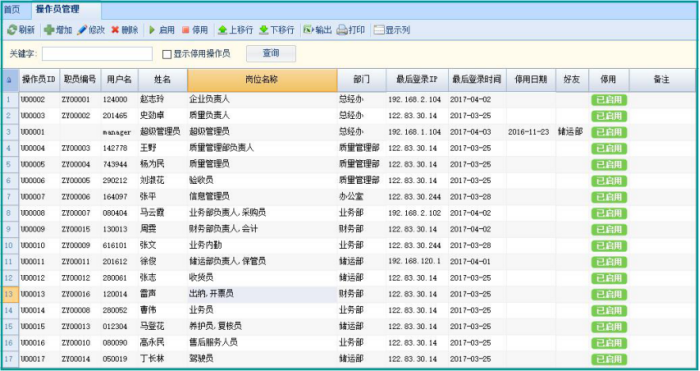Click 已启用 badge for 赵志玲

(609, 100)
